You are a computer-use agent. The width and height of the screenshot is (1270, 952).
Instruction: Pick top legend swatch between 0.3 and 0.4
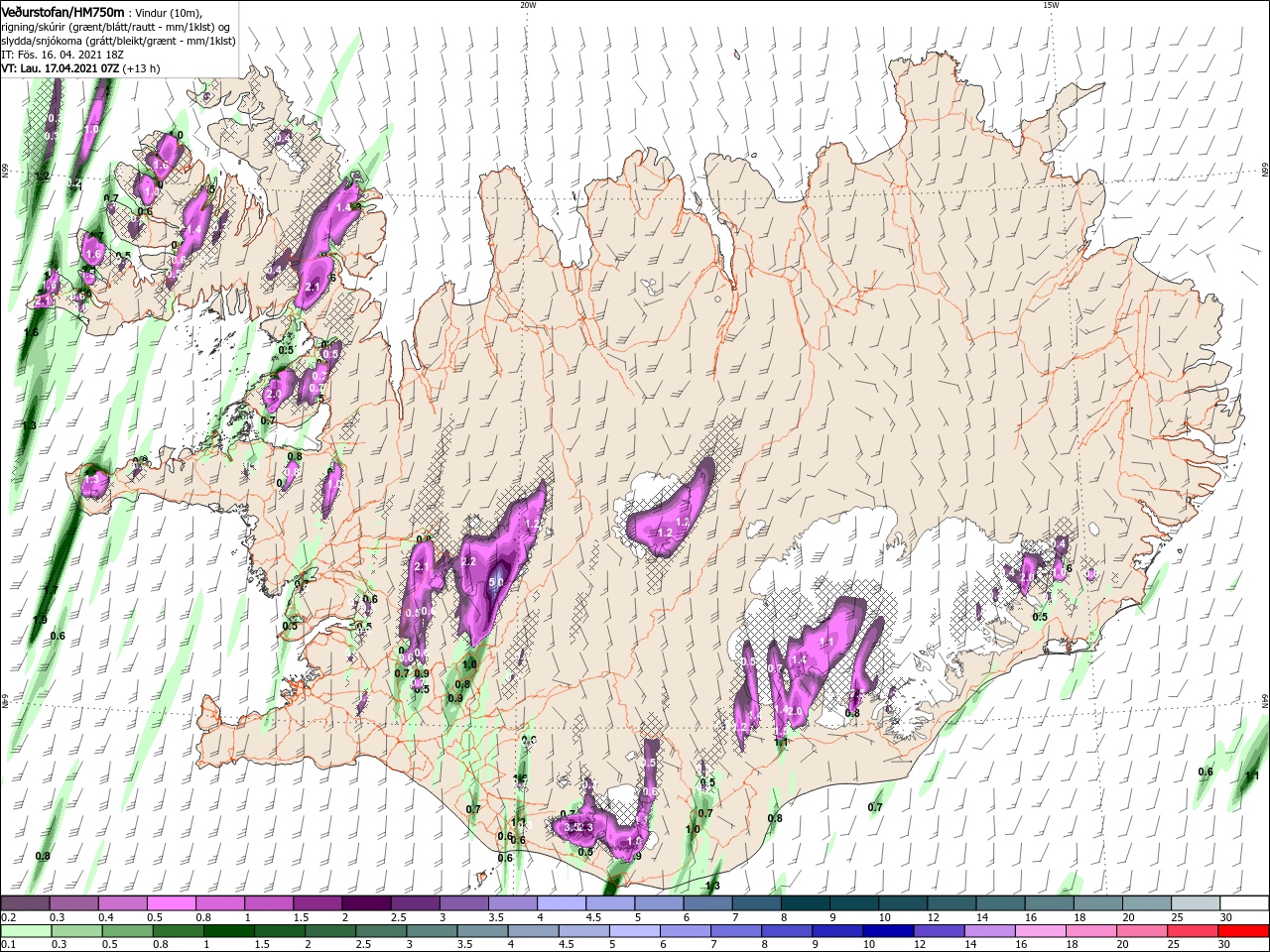click(x=73, y=902)
